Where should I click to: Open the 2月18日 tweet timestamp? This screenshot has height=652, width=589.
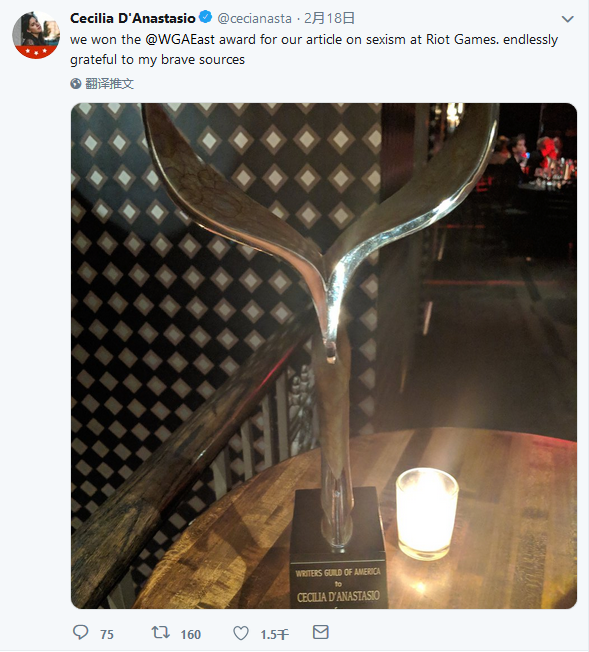click(x=329, y=18)
